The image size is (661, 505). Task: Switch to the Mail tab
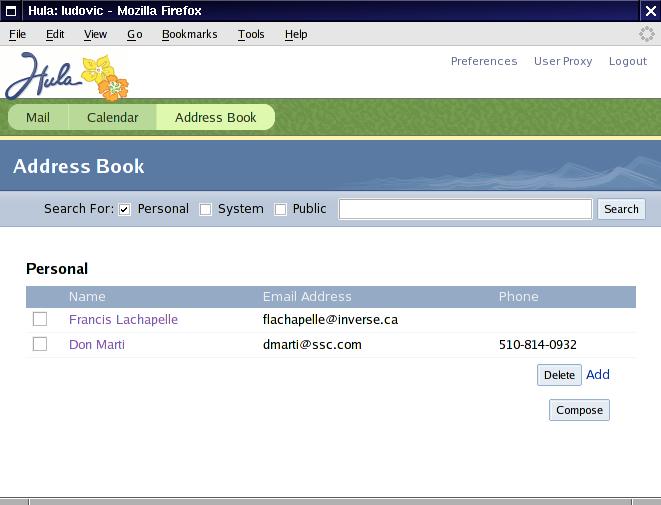[x=38, y=117]
